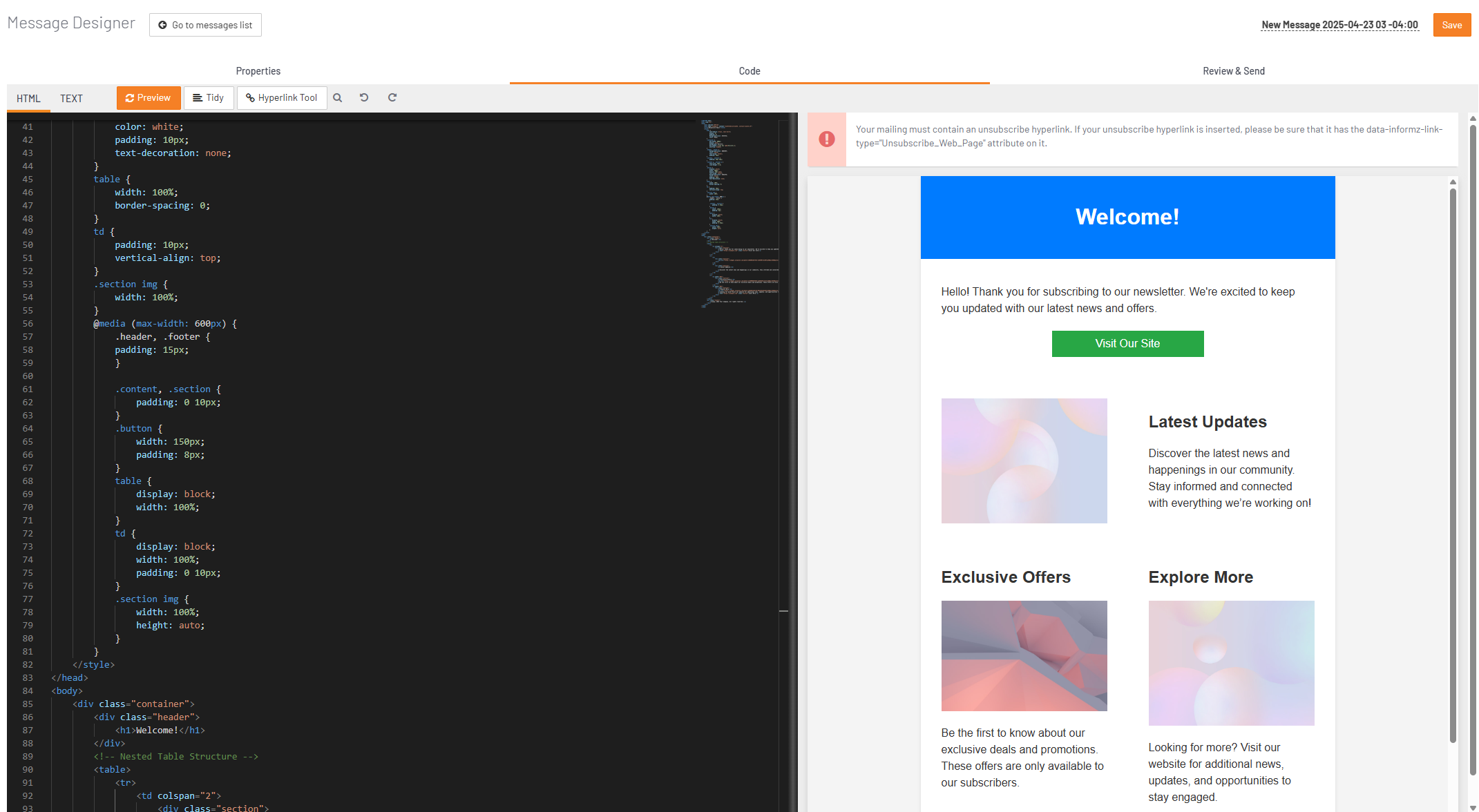The width and height of the screenshot is (1479, 812).
Task: Click the Tidy code formatting button
Action: coord(209,98)
